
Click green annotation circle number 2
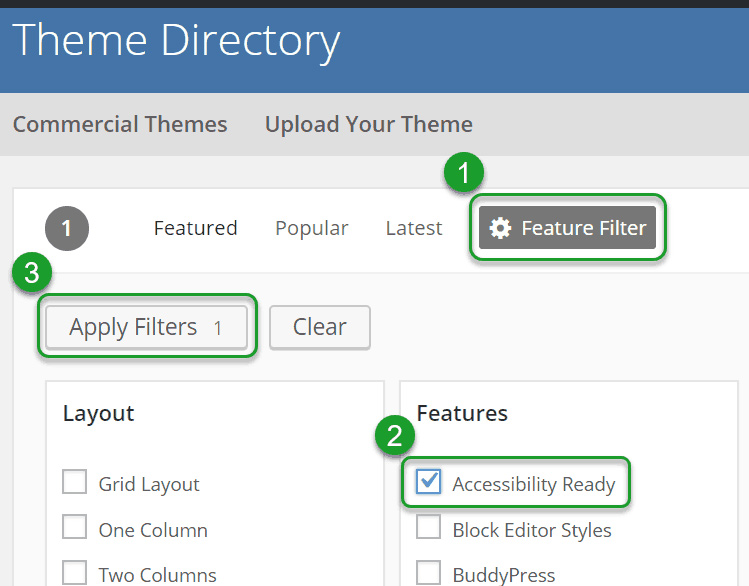pos(395,435)
